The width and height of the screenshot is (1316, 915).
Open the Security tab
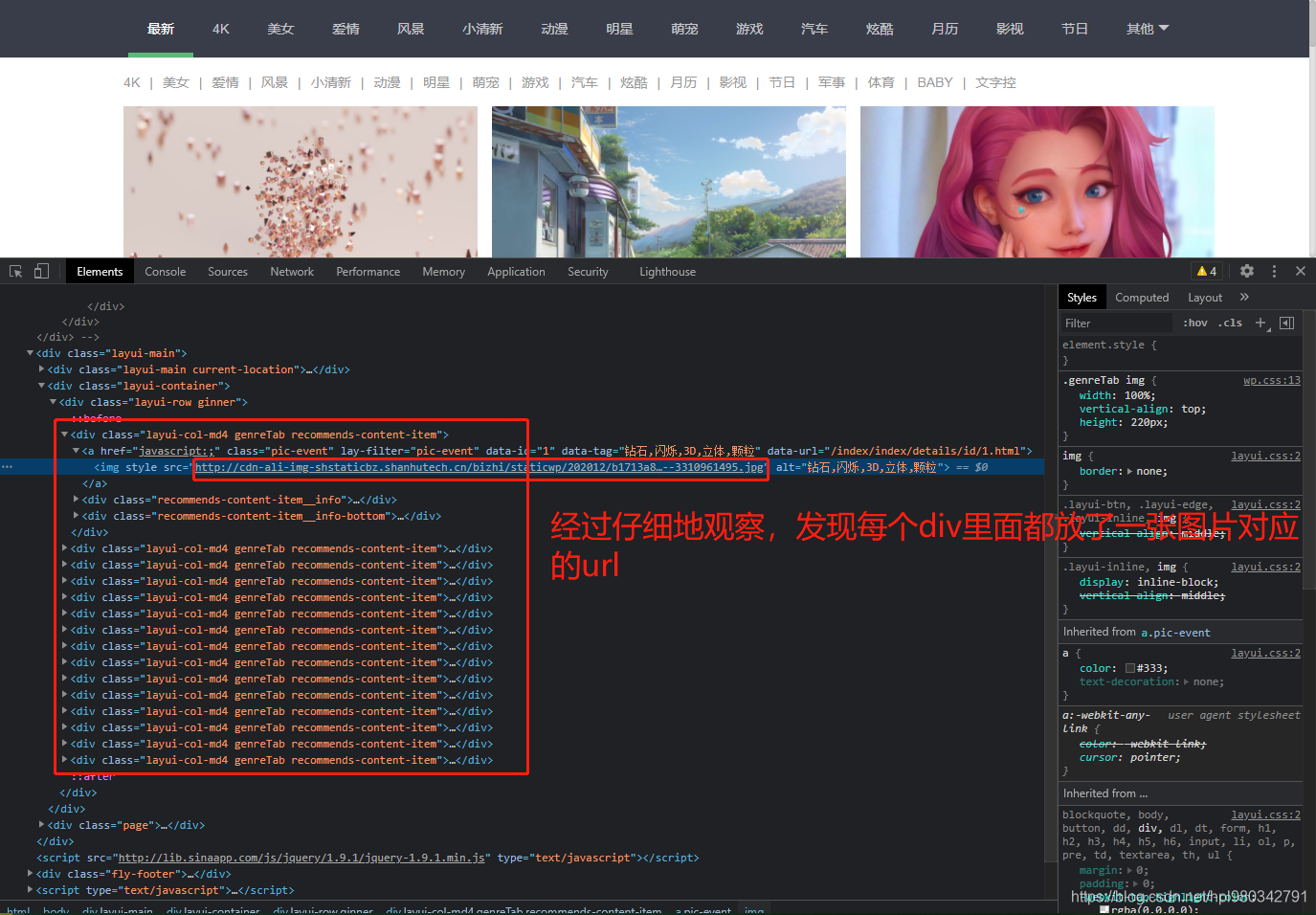588,272
